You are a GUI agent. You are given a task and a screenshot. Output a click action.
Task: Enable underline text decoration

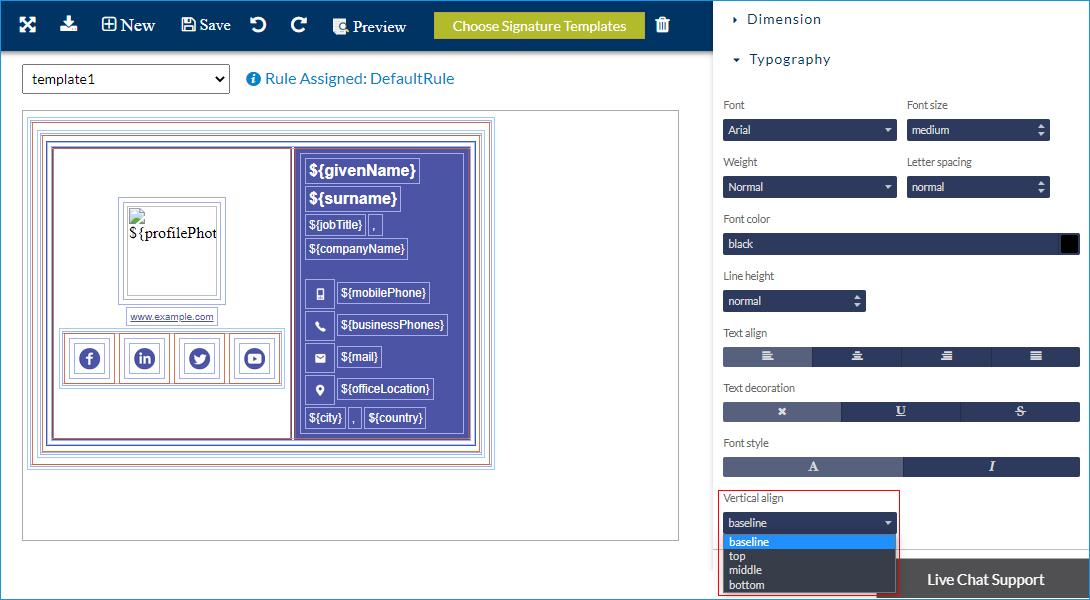pyautogui.click(x=900, y=412)
